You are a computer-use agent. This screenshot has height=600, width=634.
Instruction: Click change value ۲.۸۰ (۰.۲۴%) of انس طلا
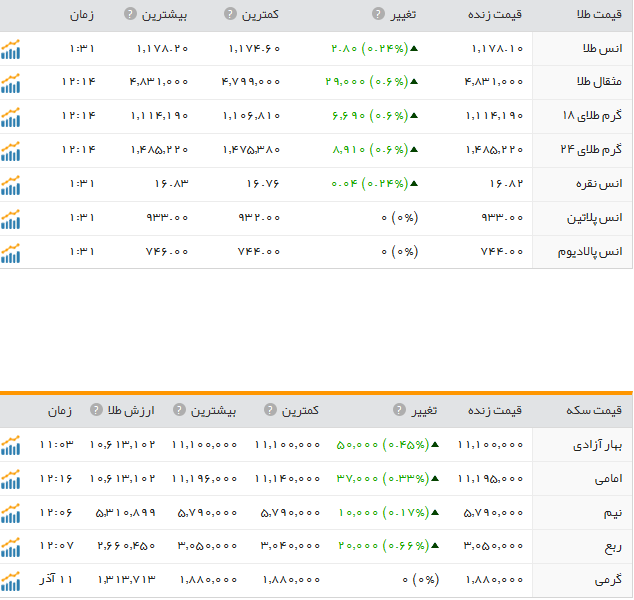[374, 49]
